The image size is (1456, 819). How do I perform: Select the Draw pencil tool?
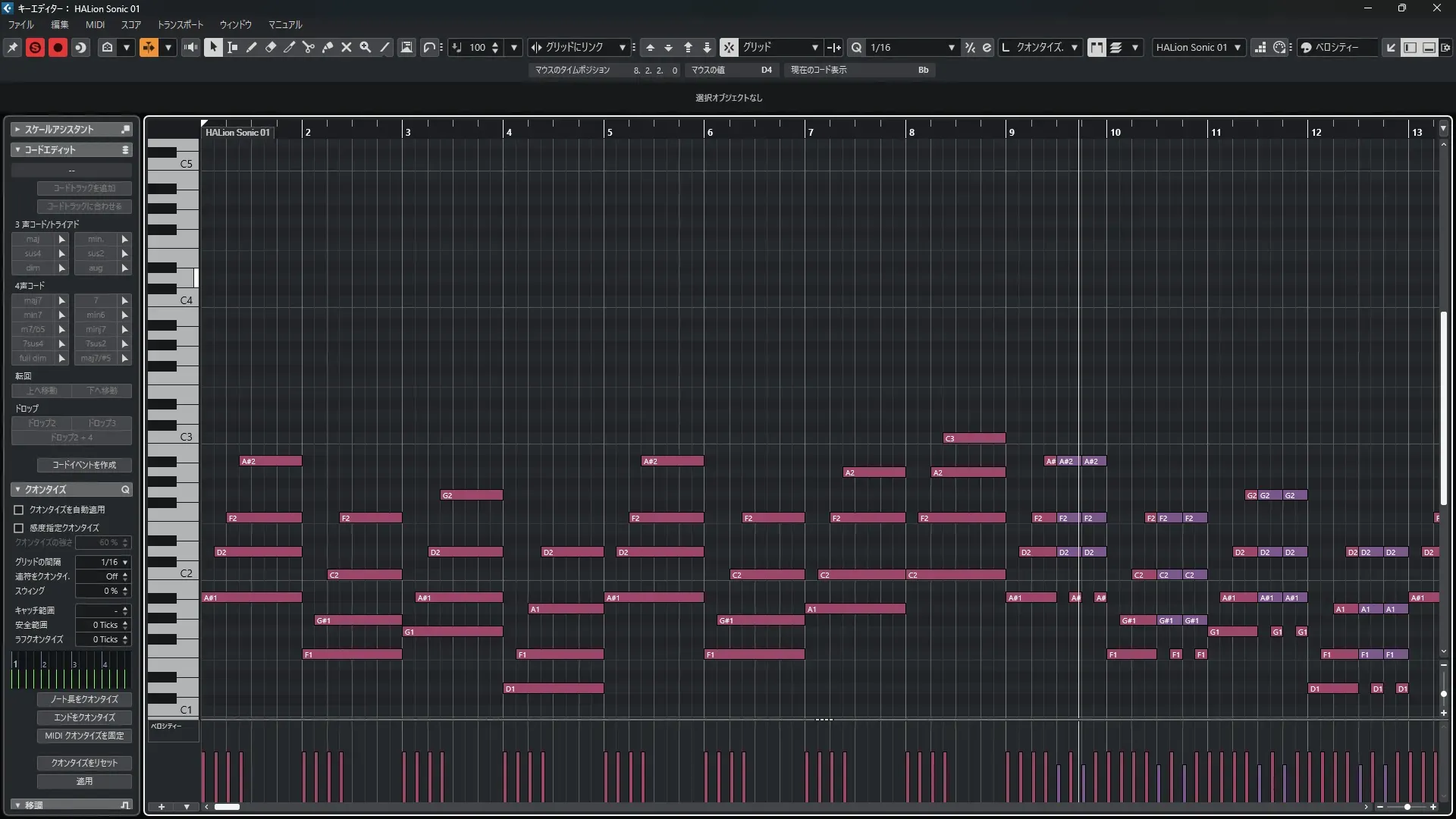tap(251, 47)
